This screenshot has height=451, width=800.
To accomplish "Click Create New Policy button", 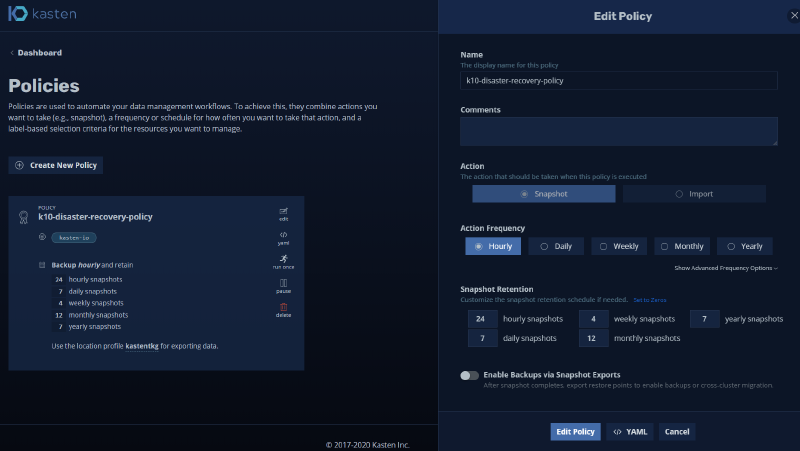I will (56, 165).
